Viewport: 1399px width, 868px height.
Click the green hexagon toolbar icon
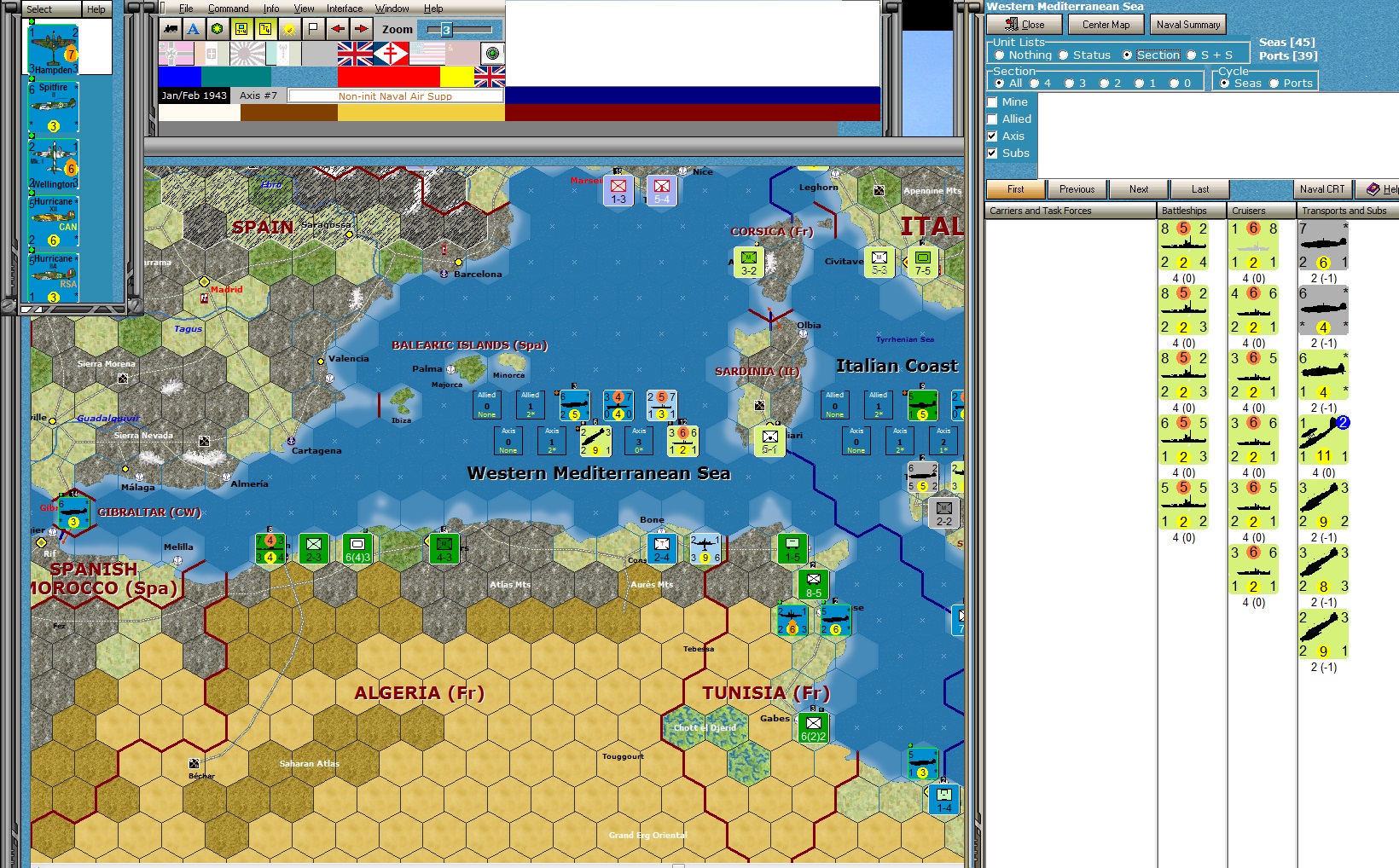click(x=218, y=29)
